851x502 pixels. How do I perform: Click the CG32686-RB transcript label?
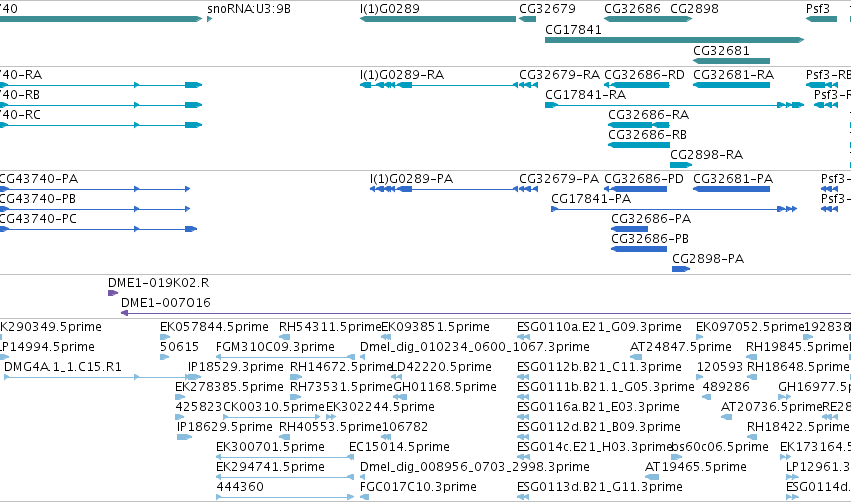click(647, 135)
